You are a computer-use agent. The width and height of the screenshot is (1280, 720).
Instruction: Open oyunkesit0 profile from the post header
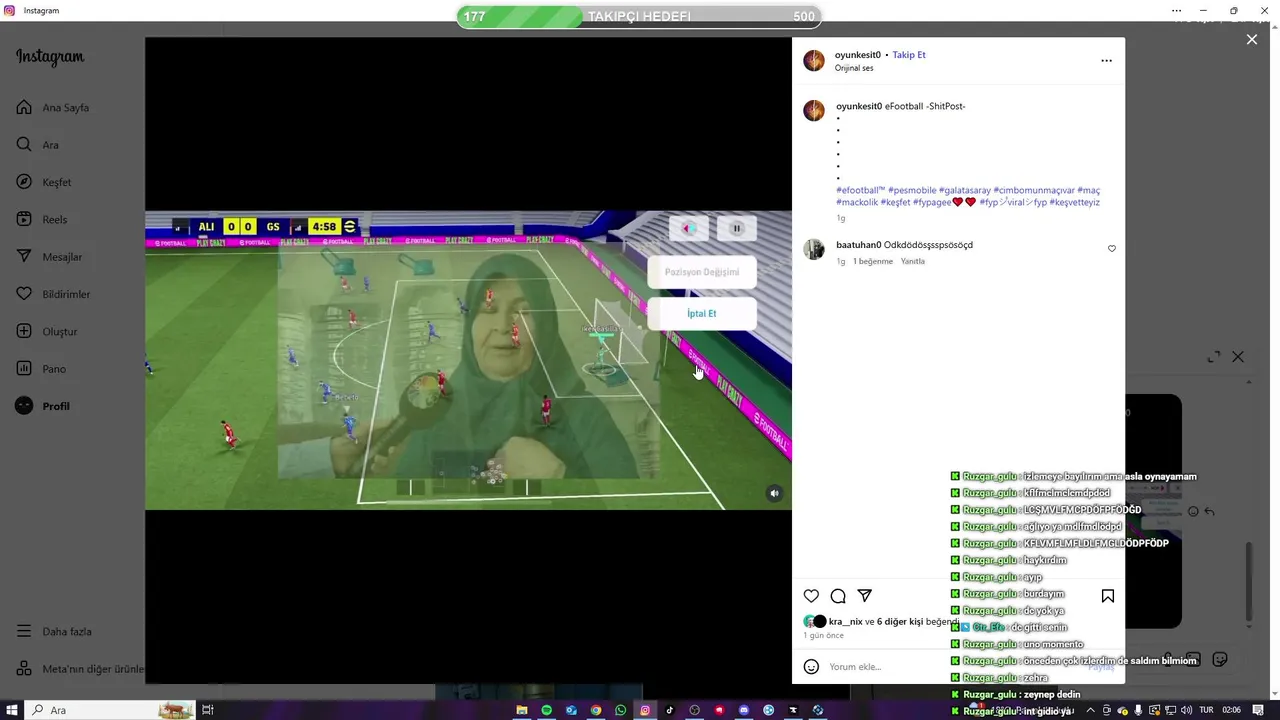pos(858,55)
